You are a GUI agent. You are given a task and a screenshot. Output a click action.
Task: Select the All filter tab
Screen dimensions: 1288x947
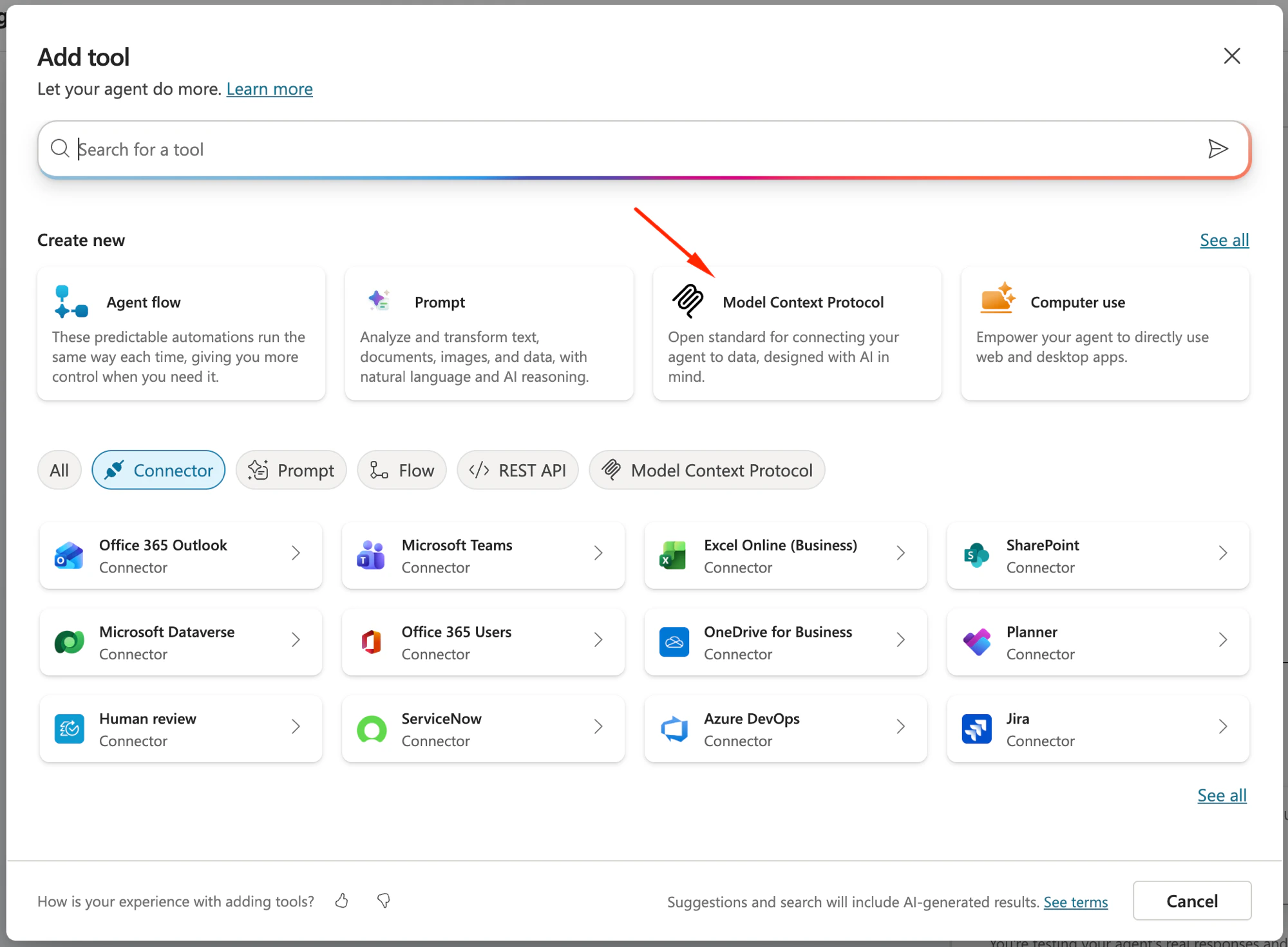point(59,470)
